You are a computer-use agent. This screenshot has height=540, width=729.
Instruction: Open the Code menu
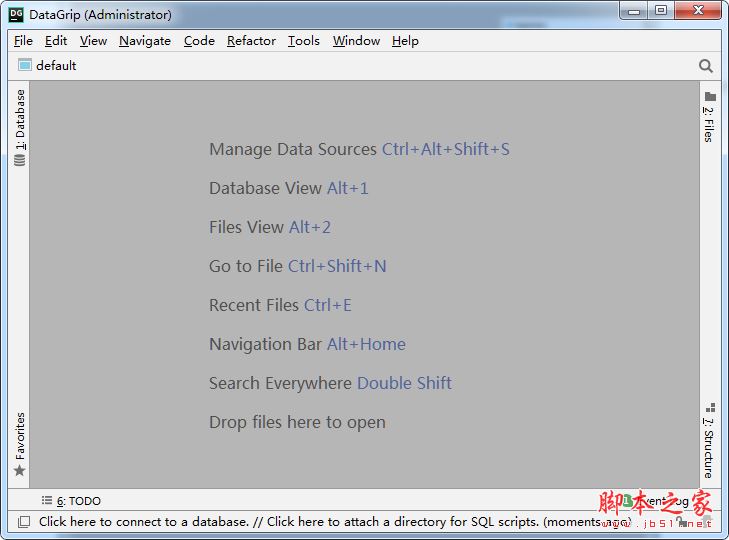(199, 41)
